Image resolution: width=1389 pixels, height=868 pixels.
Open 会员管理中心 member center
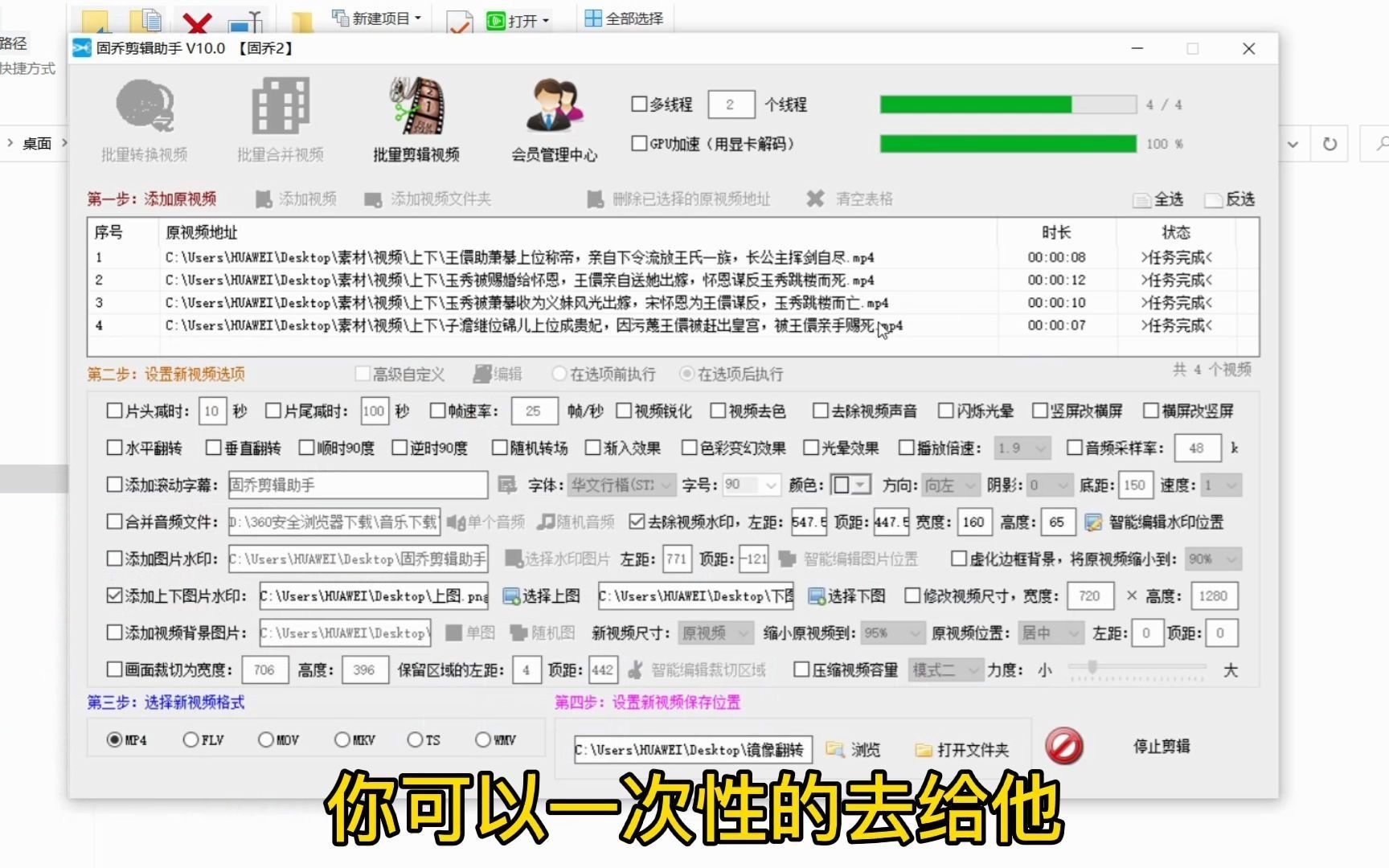coord(554,120)
